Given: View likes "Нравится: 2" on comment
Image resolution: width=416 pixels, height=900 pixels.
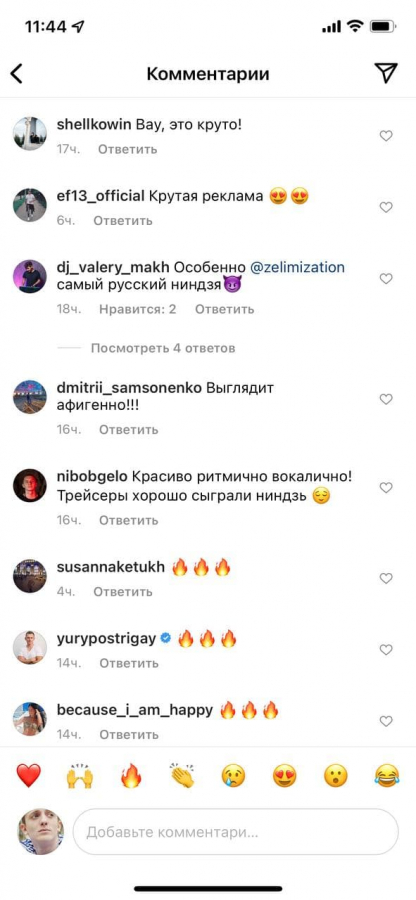Looking at the screenshot, I should (x=137, y=309).
